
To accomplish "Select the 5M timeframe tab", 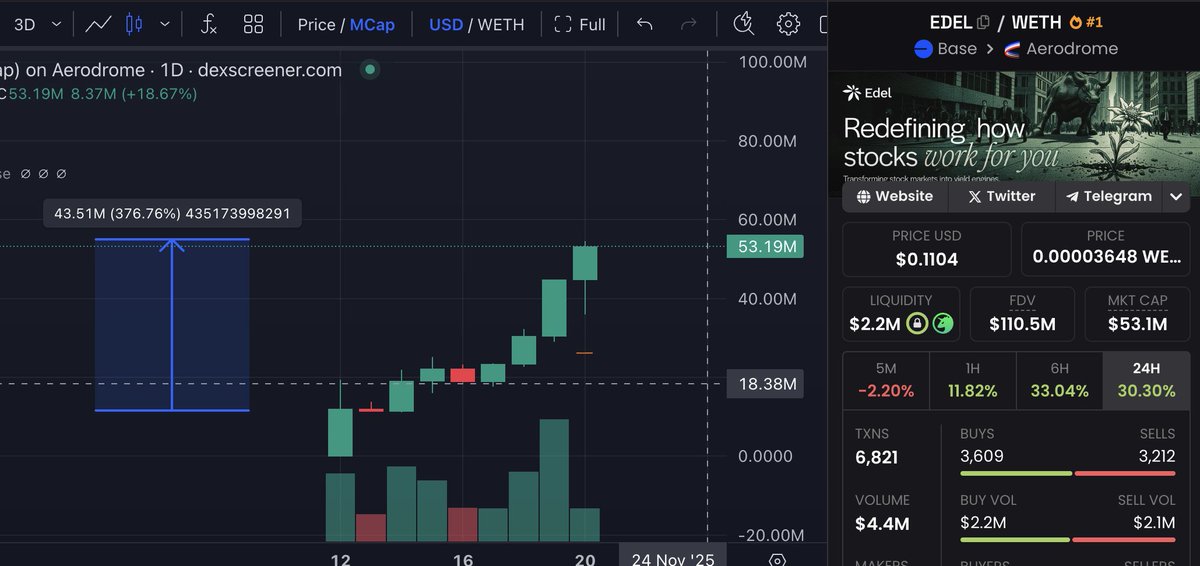I will (886, 380).
